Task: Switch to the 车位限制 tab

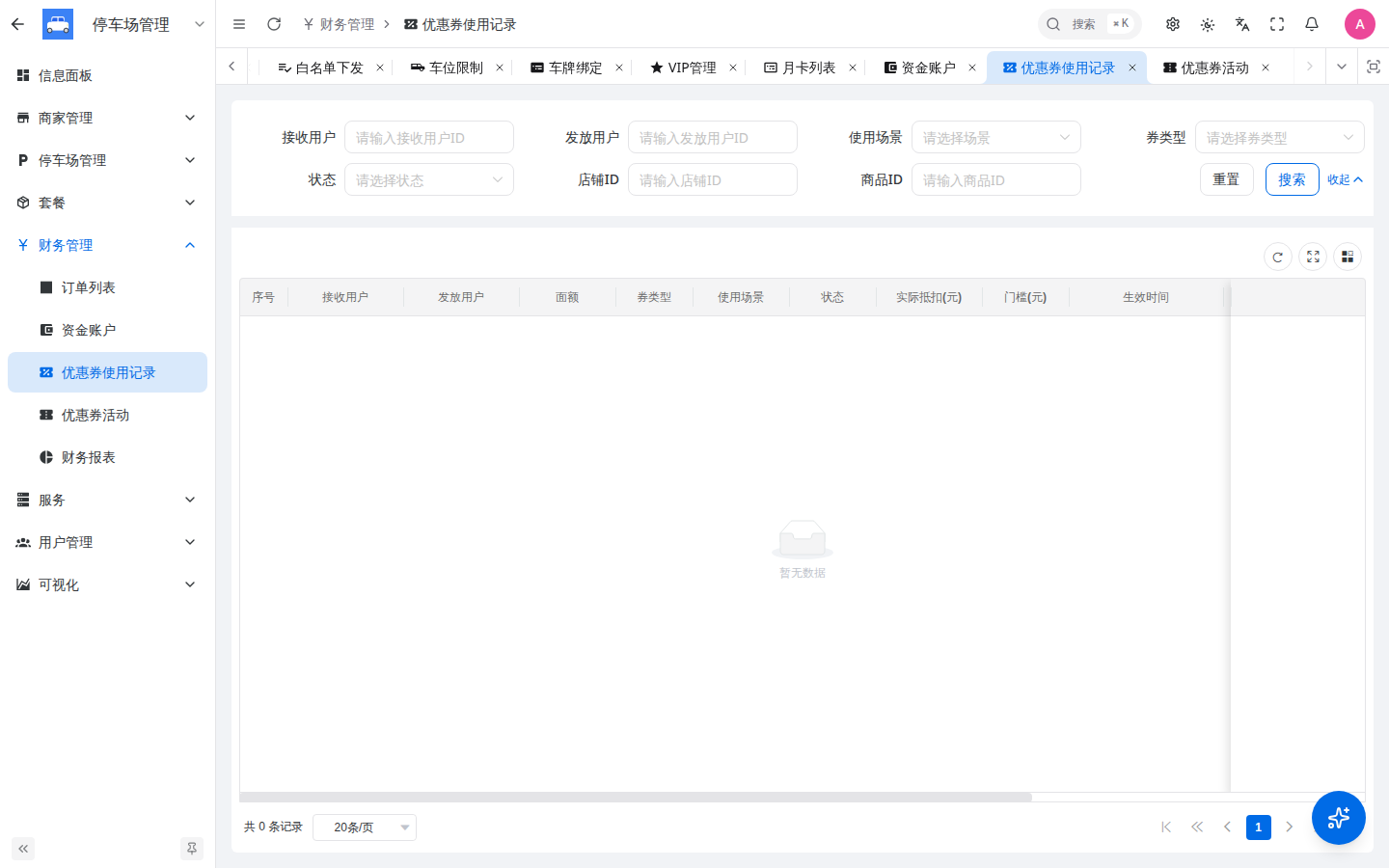Action: pos(447,68)
